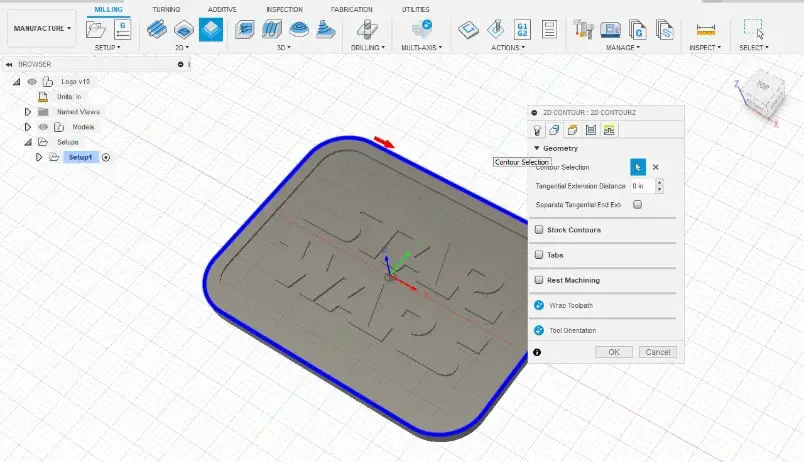The width and height of the screenshot is (804, 462).
Task: Switch to the Inspection tab
Action: (284, 9)
